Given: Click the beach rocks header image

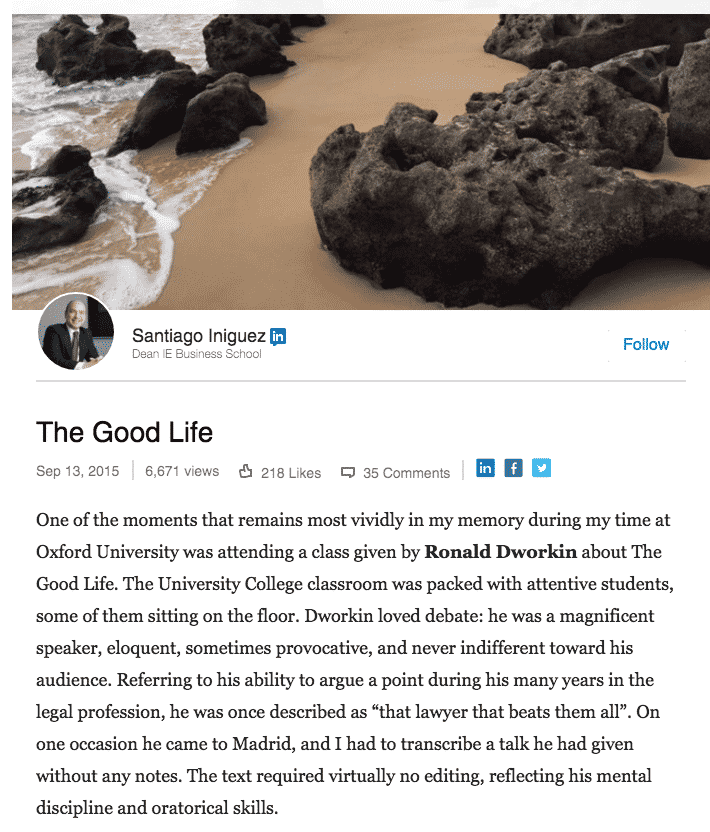Looking at the screenshot, I should pyautogui.click(x=361, y=162).
